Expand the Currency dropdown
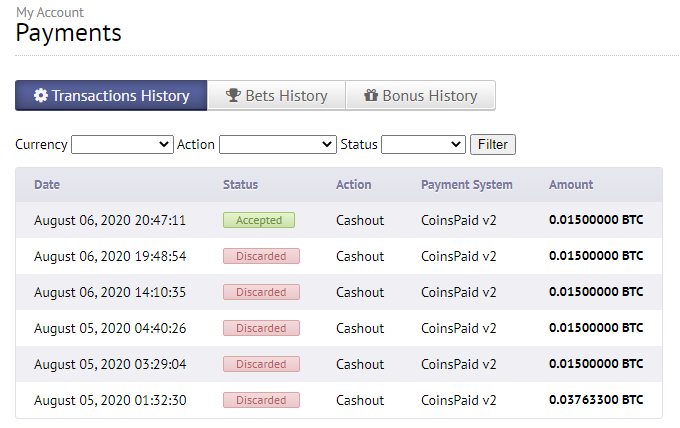 (122, 144)
